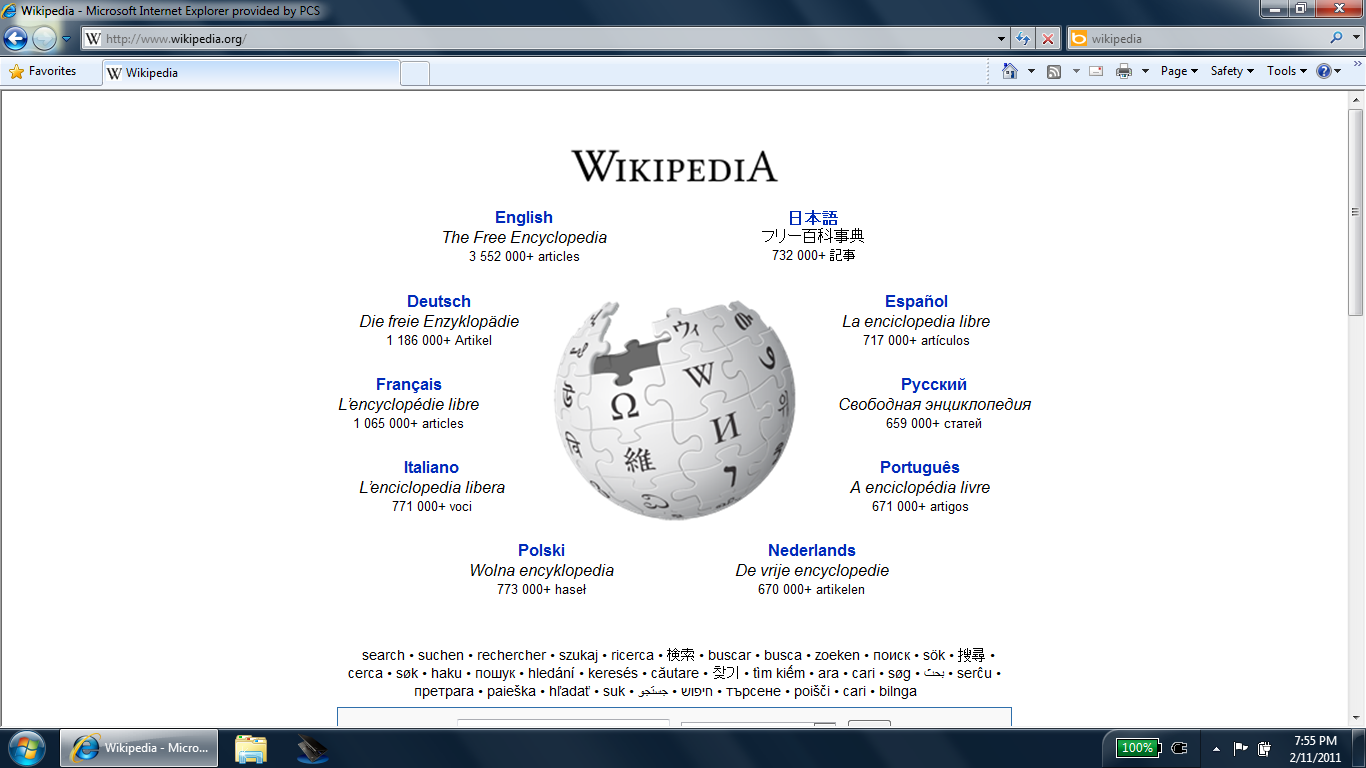Expand the Home button dropdown arrow
The height and width of the screenshot is (768, 1366).
click(1031, 71)
